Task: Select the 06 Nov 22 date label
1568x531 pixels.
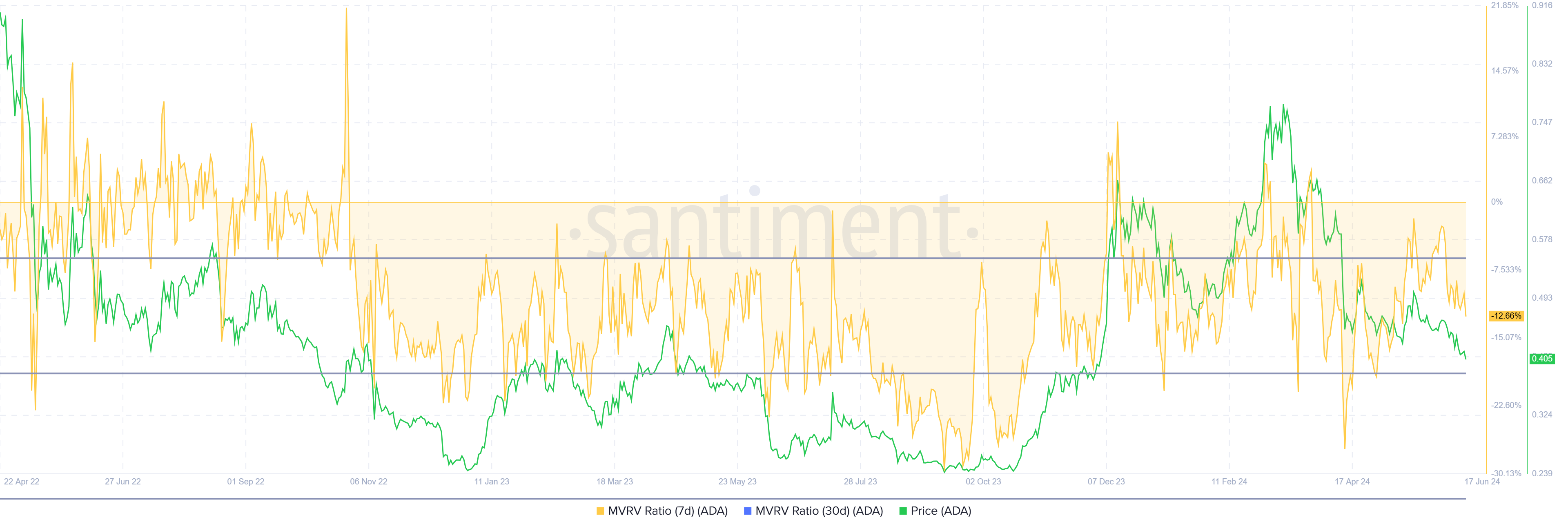Action: (x=368, y=482)
